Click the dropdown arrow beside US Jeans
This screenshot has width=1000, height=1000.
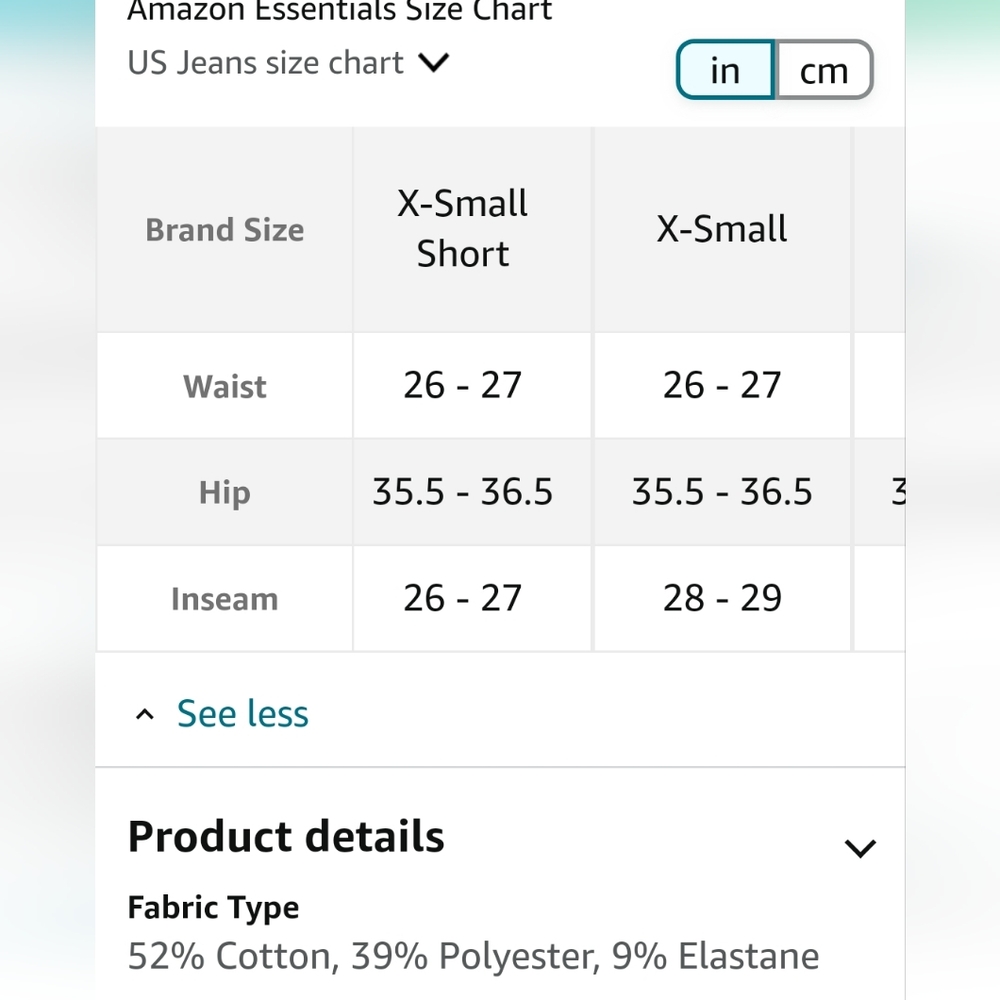(x=433, y=63)
